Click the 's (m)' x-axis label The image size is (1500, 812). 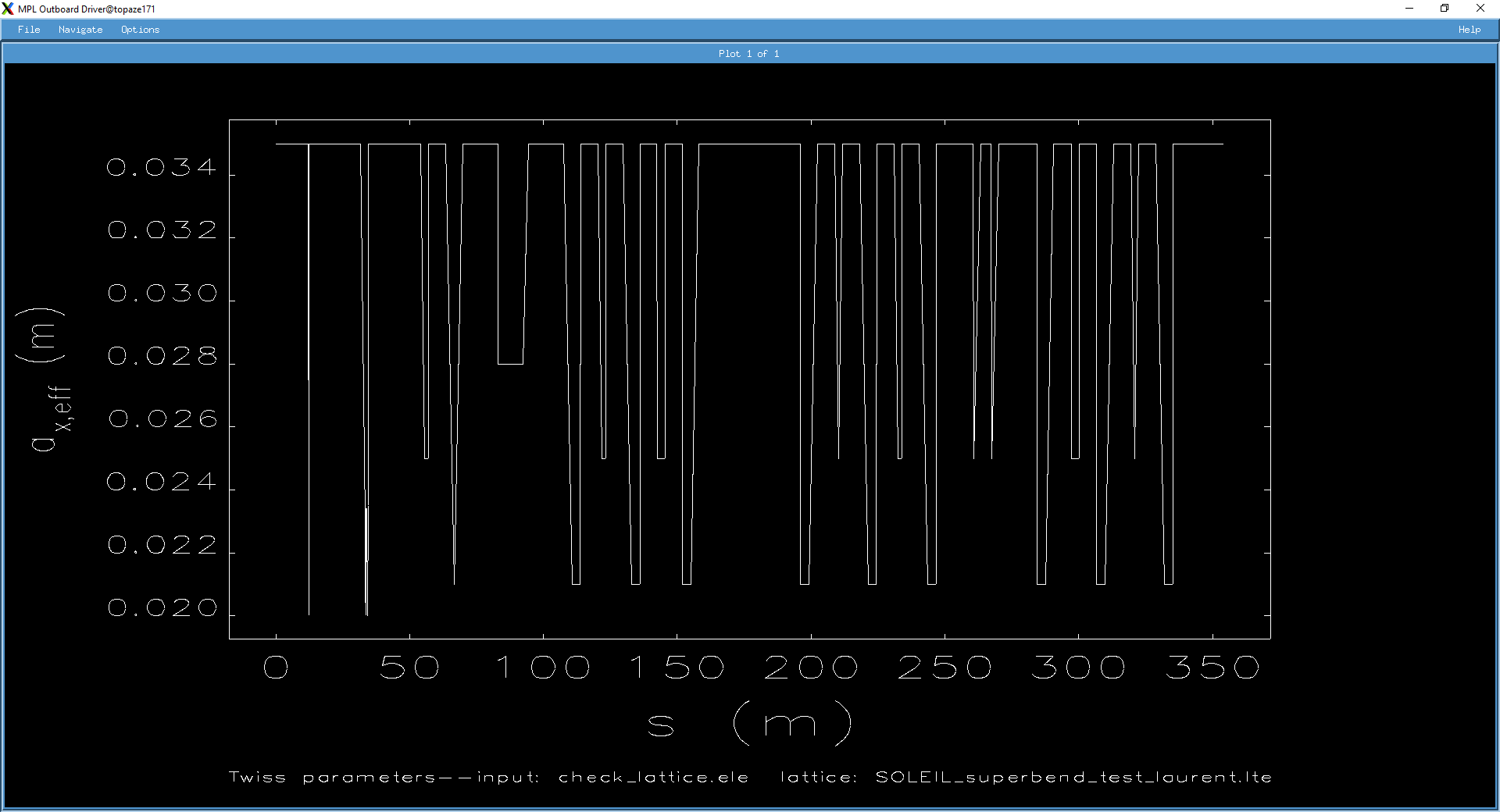[x=749, y=722]
